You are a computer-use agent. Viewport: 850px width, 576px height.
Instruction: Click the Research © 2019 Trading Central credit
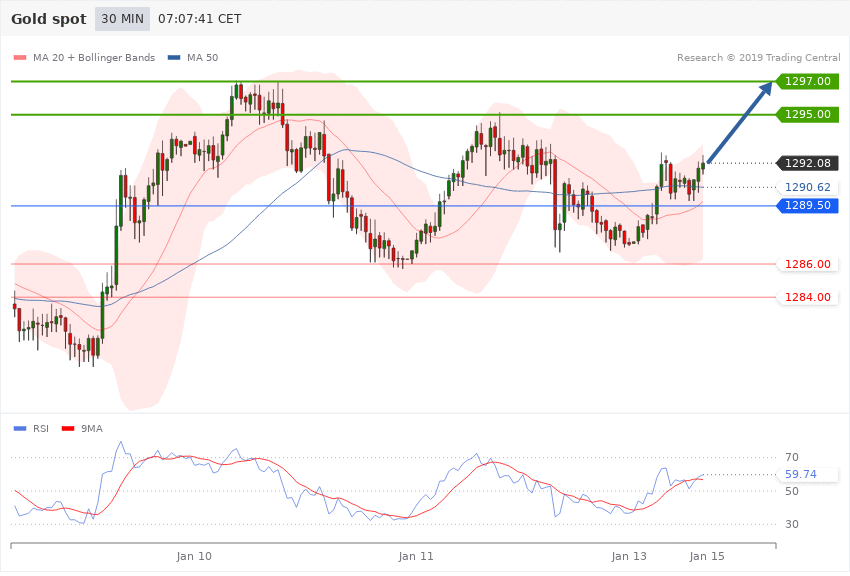click(758, 57)
